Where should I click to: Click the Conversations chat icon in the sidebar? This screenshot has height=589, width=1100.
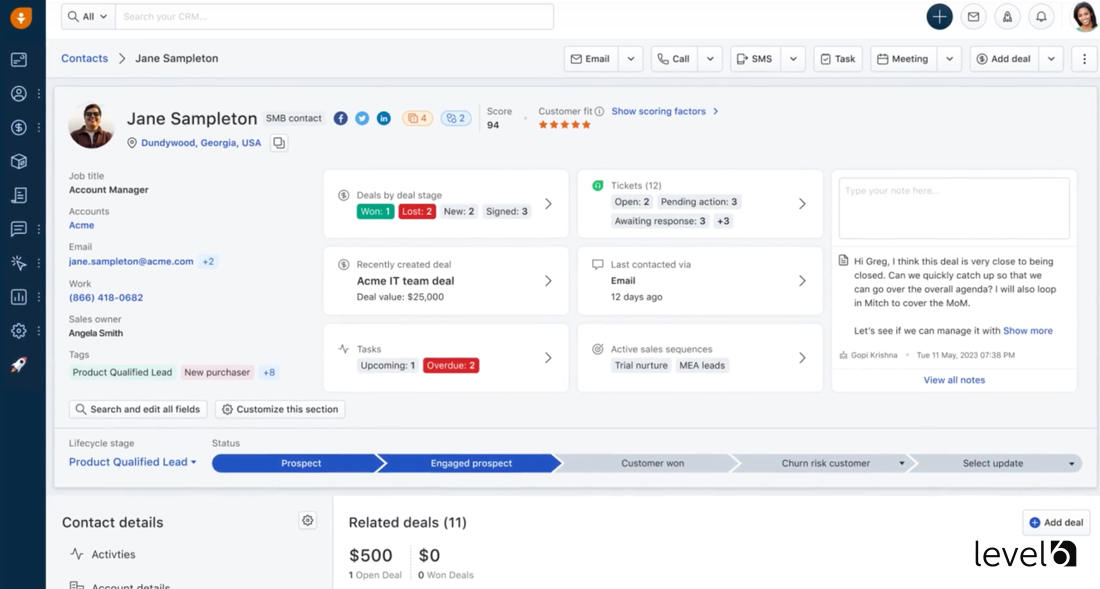coord(21,229)
